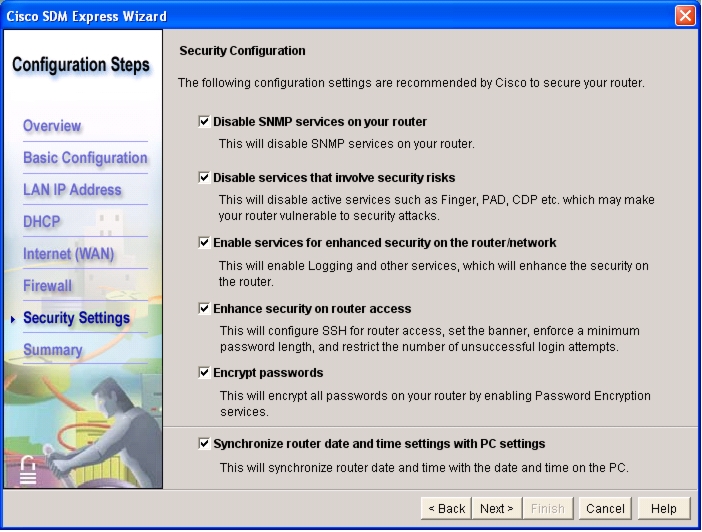Click text 'This will disable SNMP services on your router.'

click(x=347, y=144)
